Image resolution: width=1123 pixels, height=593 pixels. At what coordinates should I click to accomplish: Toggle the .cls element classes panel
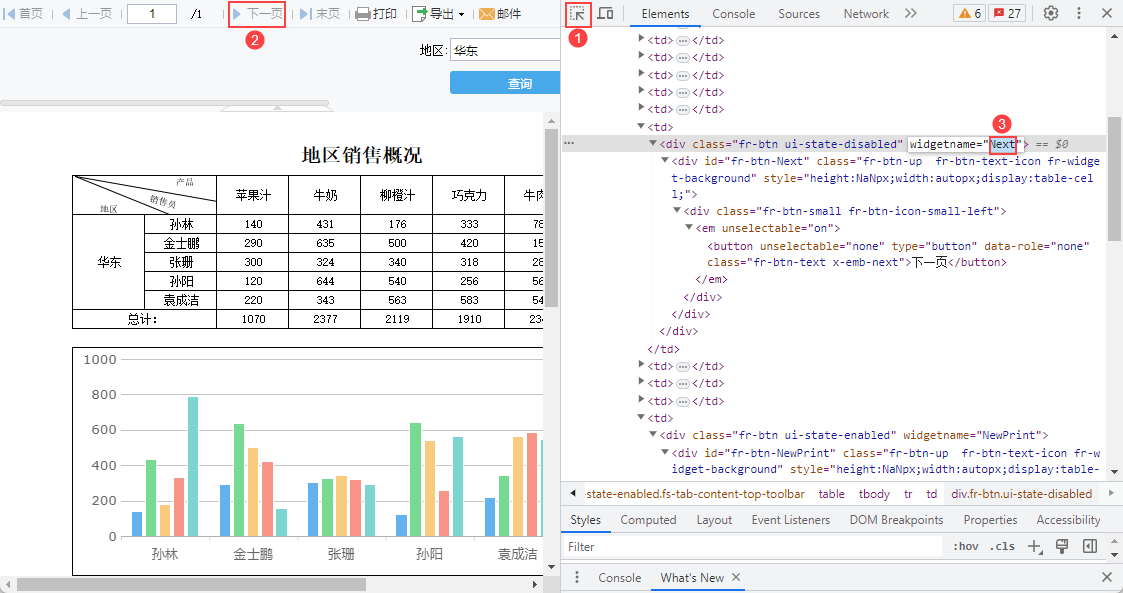pyautogui.click(x=1001, y=547)
